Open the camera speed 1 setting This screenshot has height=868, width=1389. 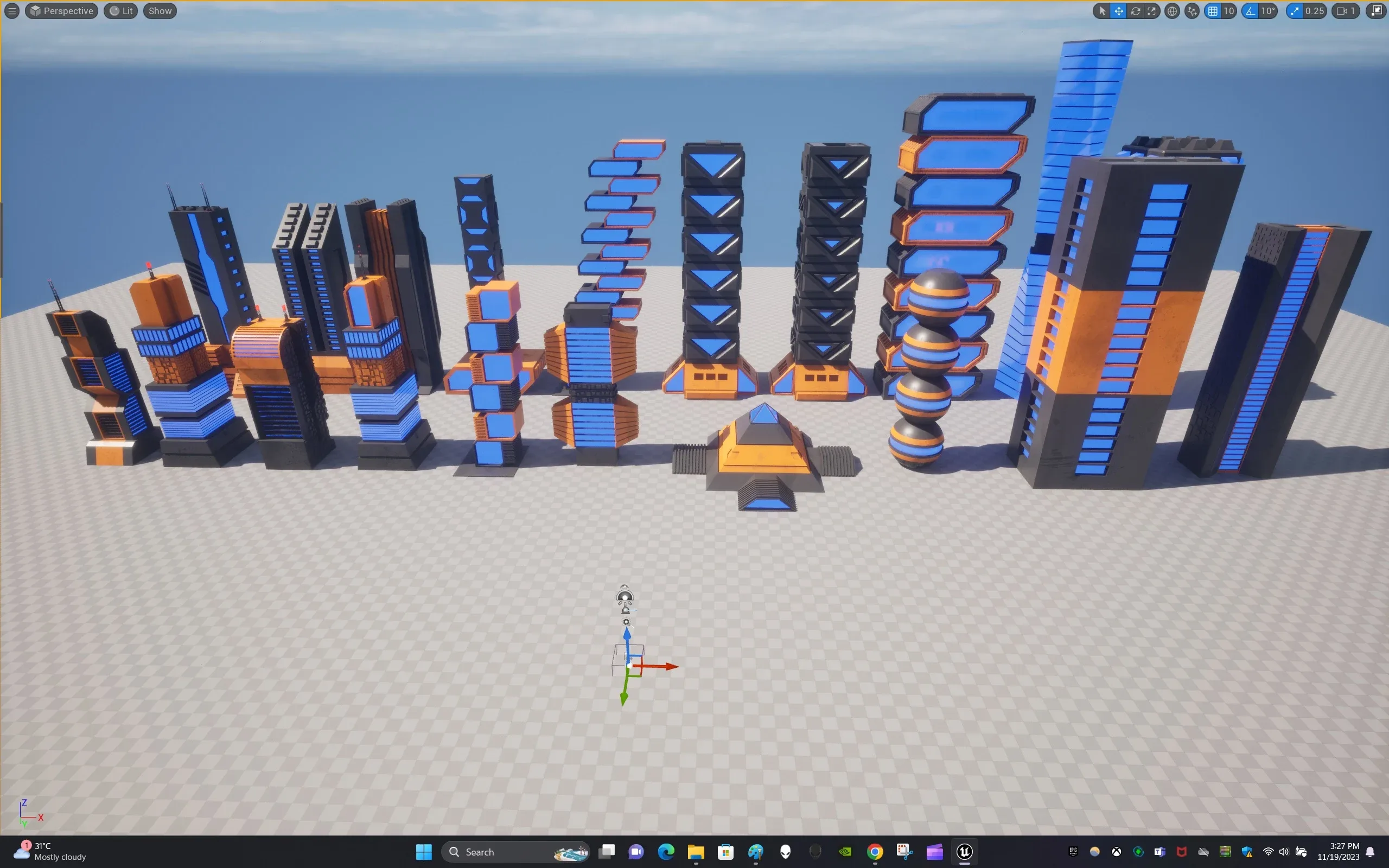tap(1346, 11)
